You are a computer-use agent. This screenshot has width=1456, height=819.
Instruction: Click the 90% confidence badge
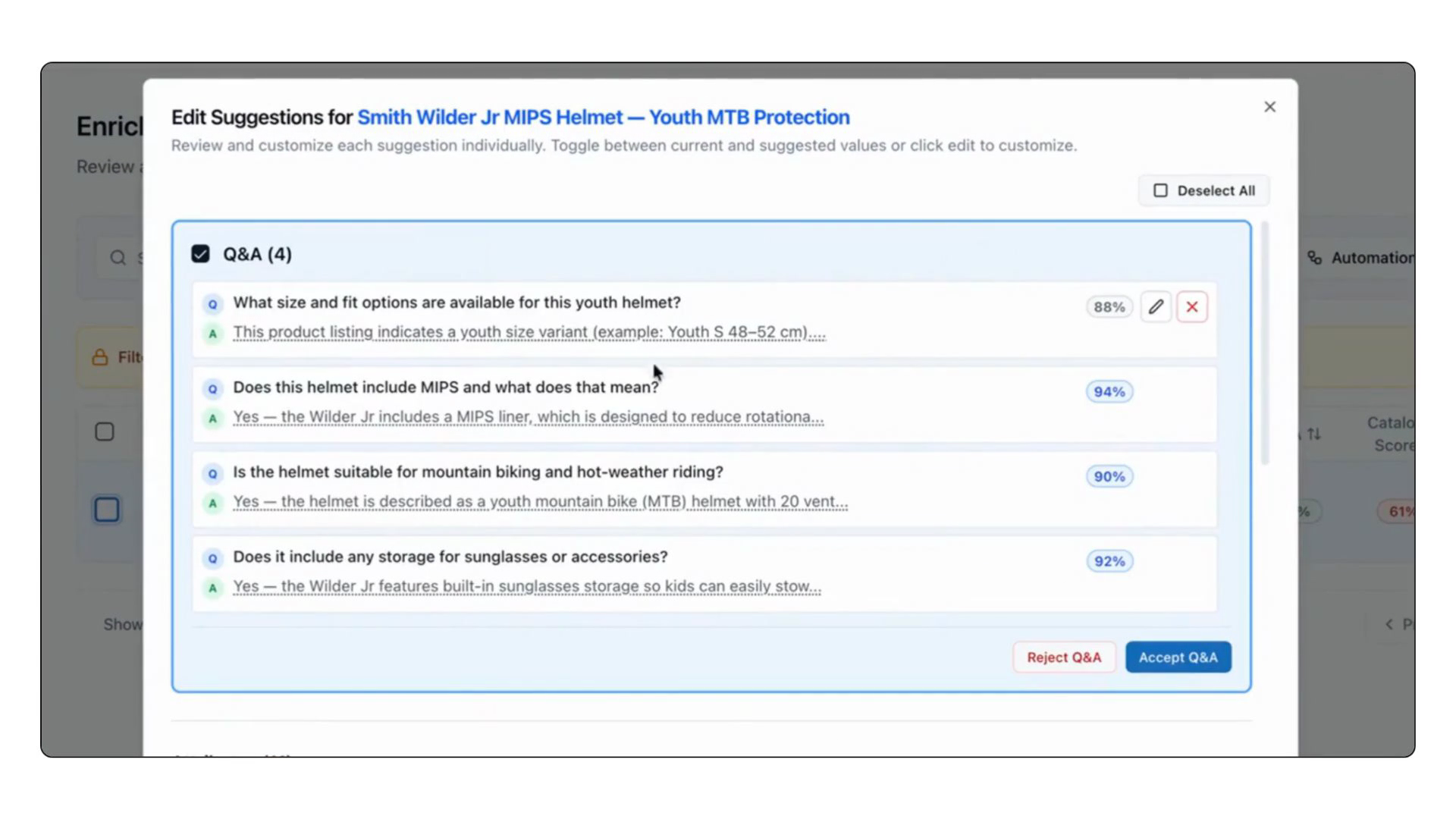tap(1109, 477)
